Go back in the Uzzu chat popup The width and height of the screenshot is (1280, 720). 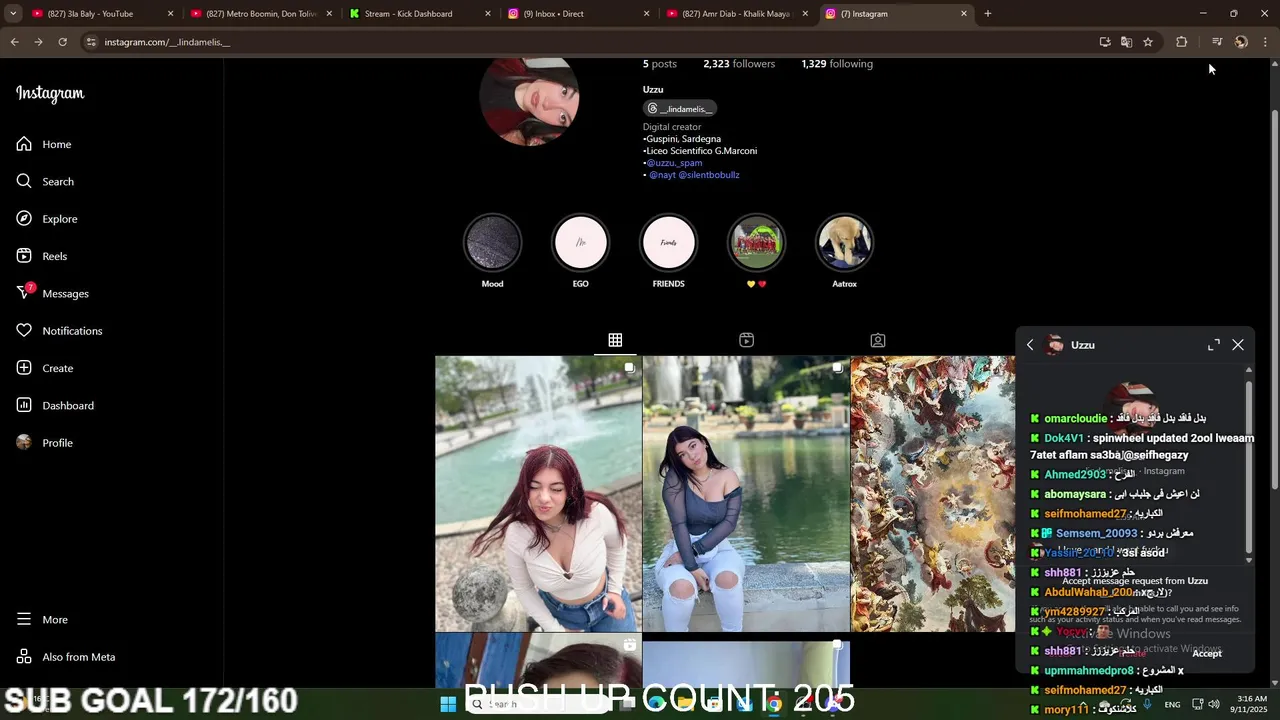pos(1030,345)
